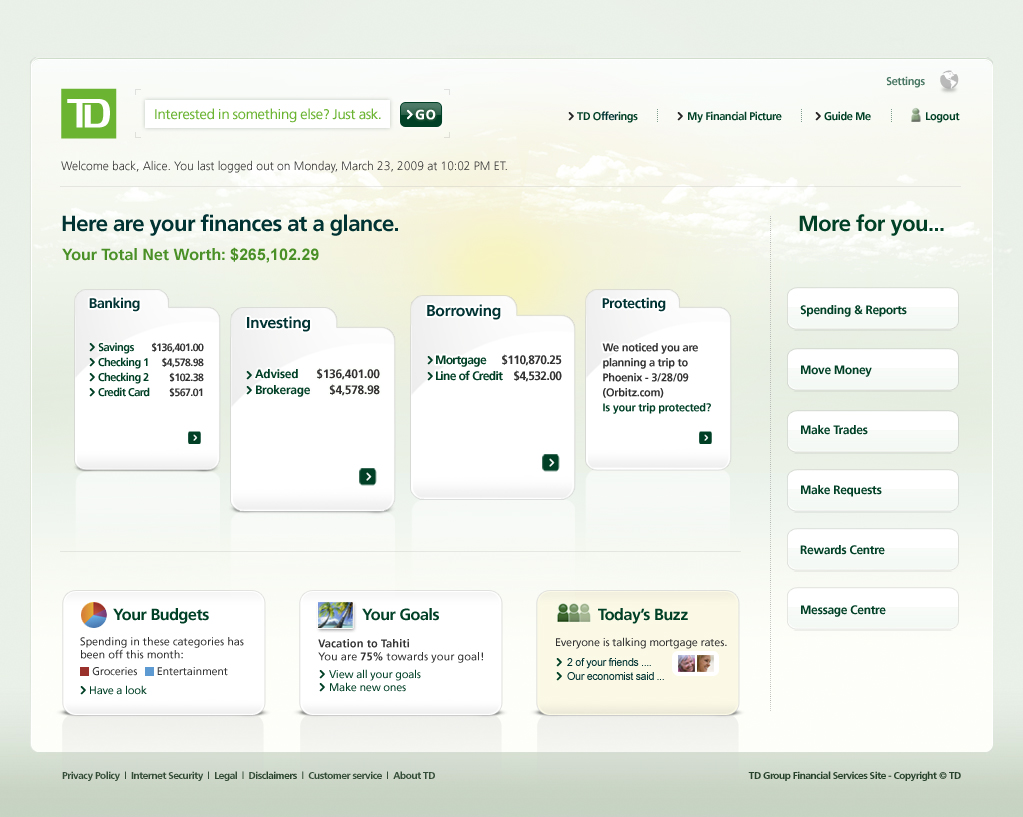
Task: Click the green arrow on the Protecting card
Action: [706, 437]
